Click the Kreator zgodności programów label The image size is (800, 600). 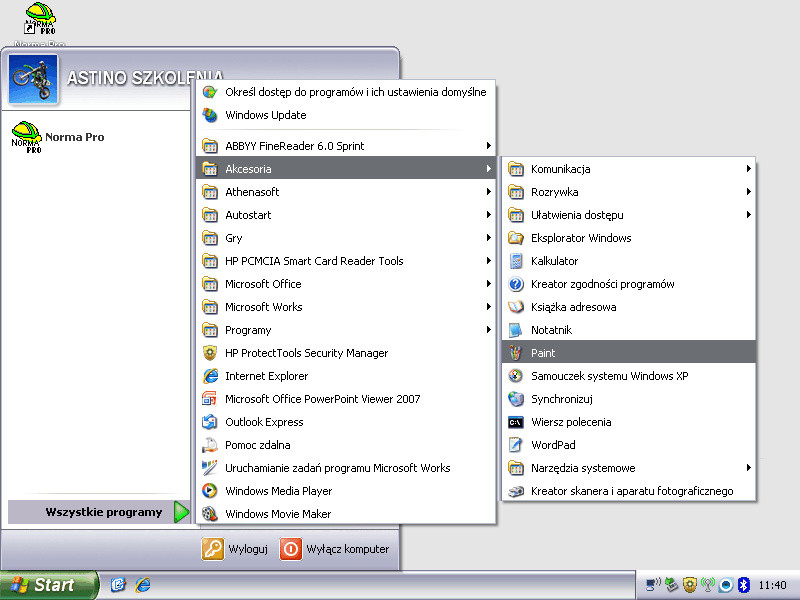click(x=603, y=284)
